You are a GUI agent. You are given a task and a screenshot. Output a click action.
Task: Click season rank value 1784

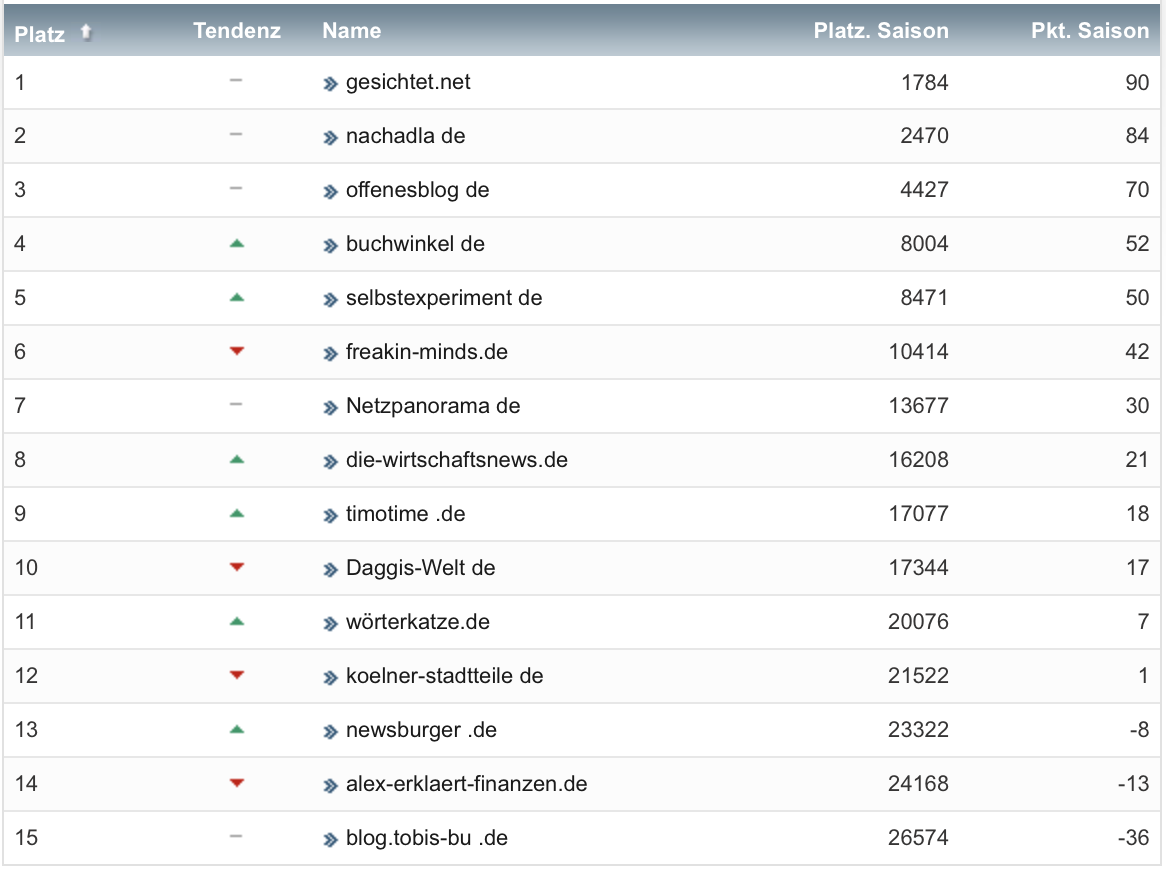(924, 83)
